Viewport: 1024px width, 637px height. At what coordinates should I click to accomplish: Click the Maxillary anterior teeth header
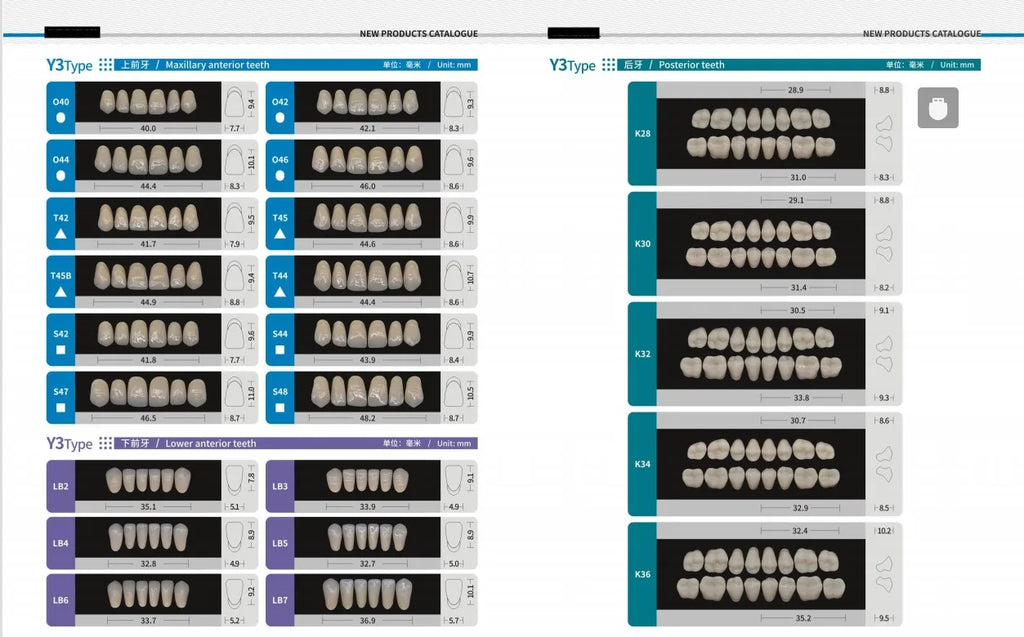(x=296, y=65)
